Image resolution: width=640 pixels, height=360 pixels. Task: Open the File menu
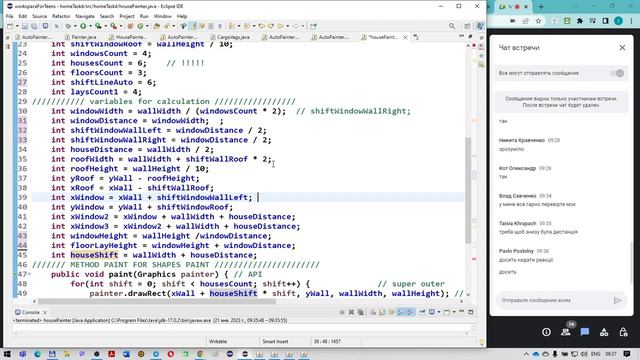(x=9, y=16)
